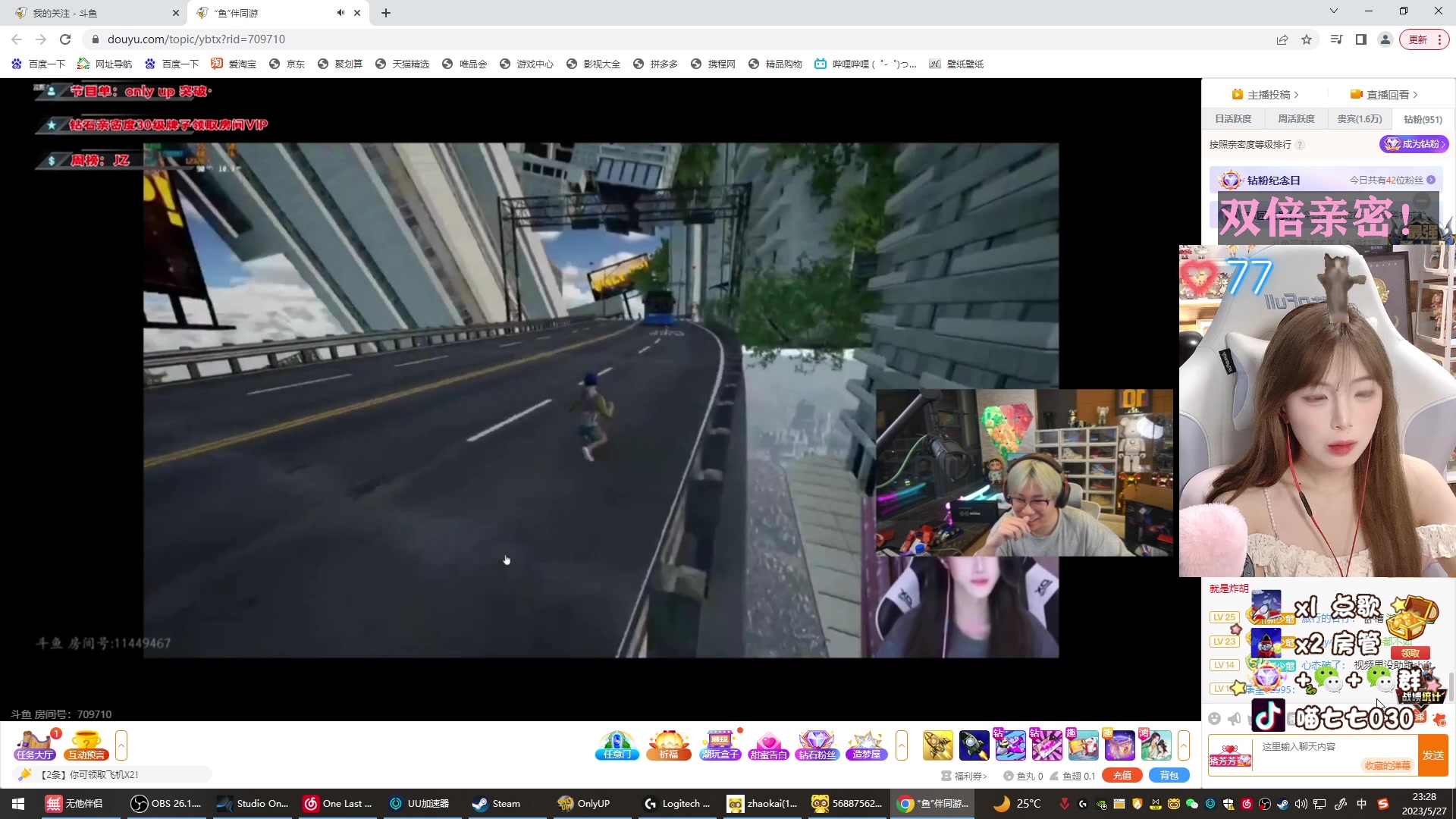Screen dimensions: 1456x819
Task: Open the Chrome 更新 update menu
Action: 1425,39
